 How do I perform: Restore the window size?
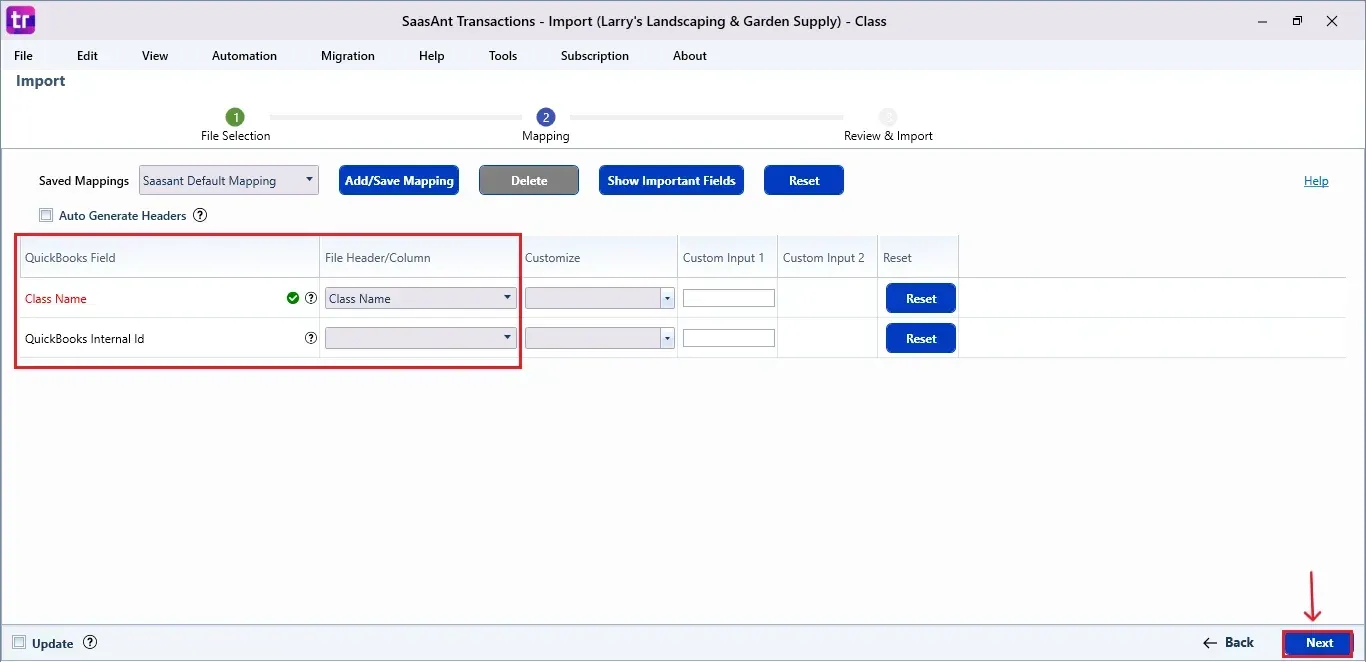point(1297,21)
